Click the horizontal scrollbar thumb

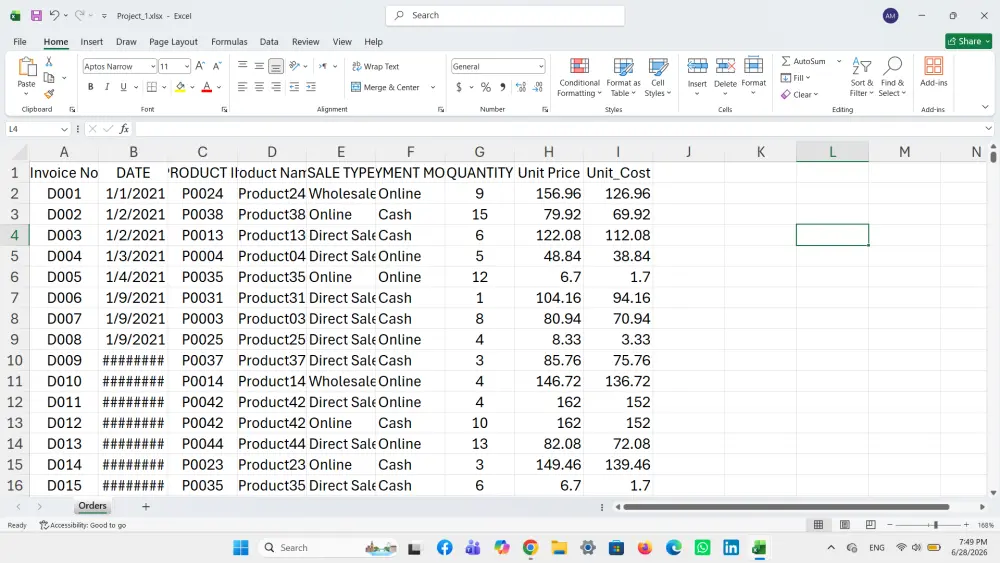click(786, 507)
